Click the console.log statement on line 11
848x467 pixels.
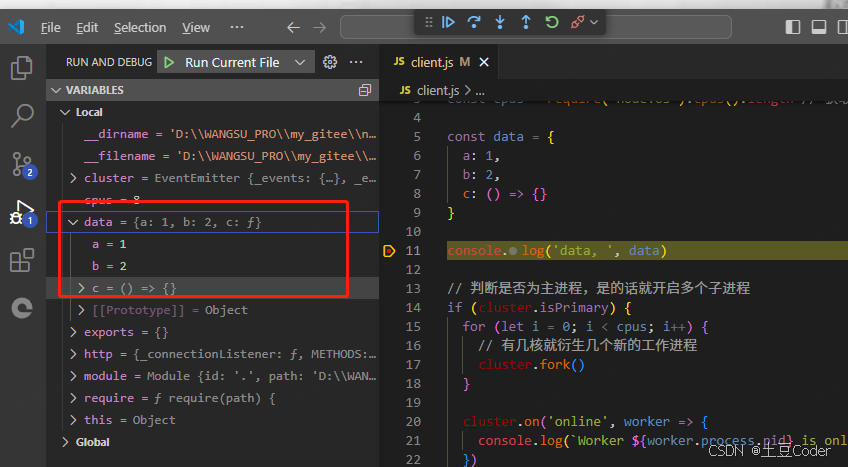pos(557,251)
